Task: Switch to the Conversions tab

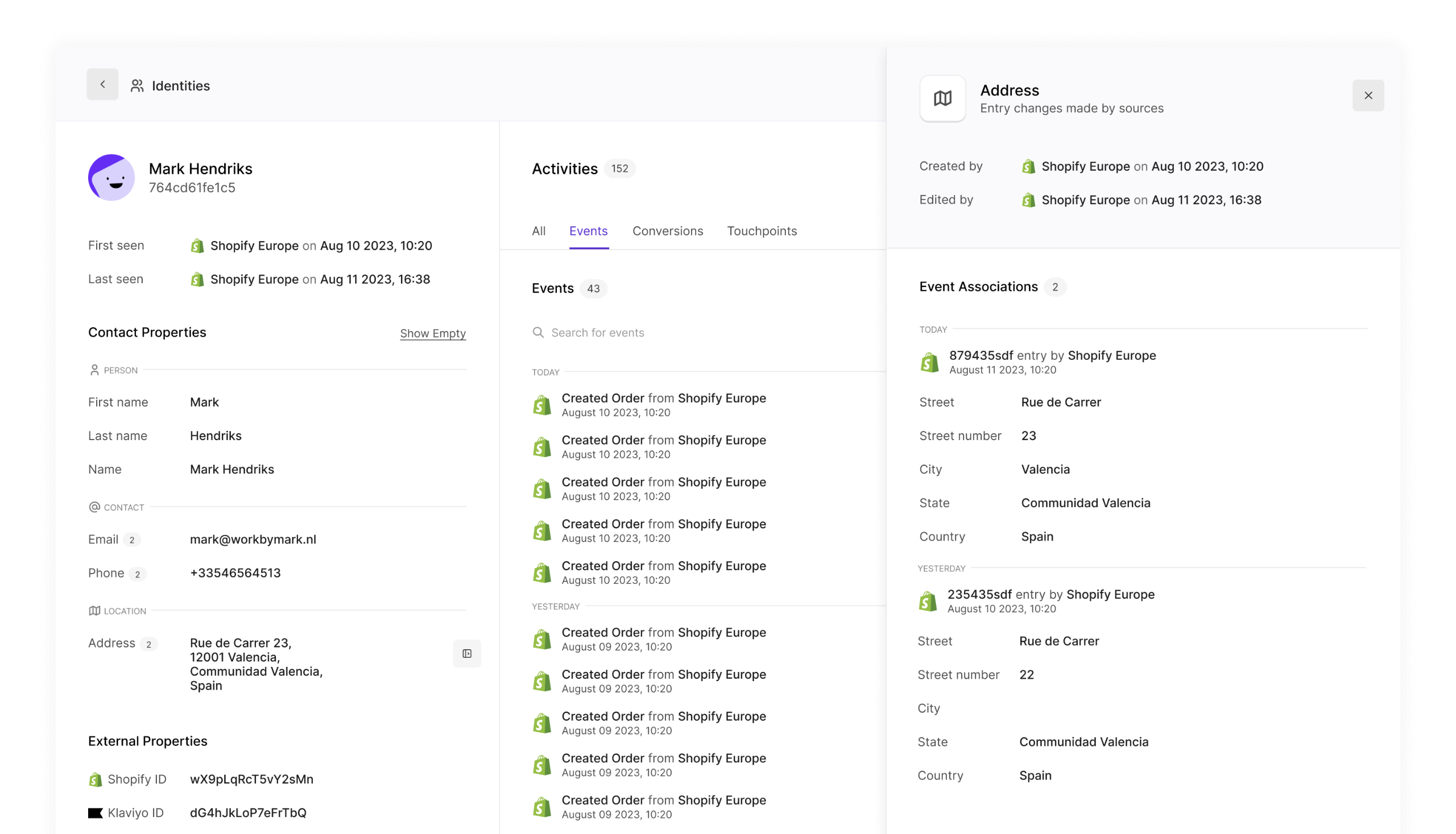Action: click(x=668, y=231)
